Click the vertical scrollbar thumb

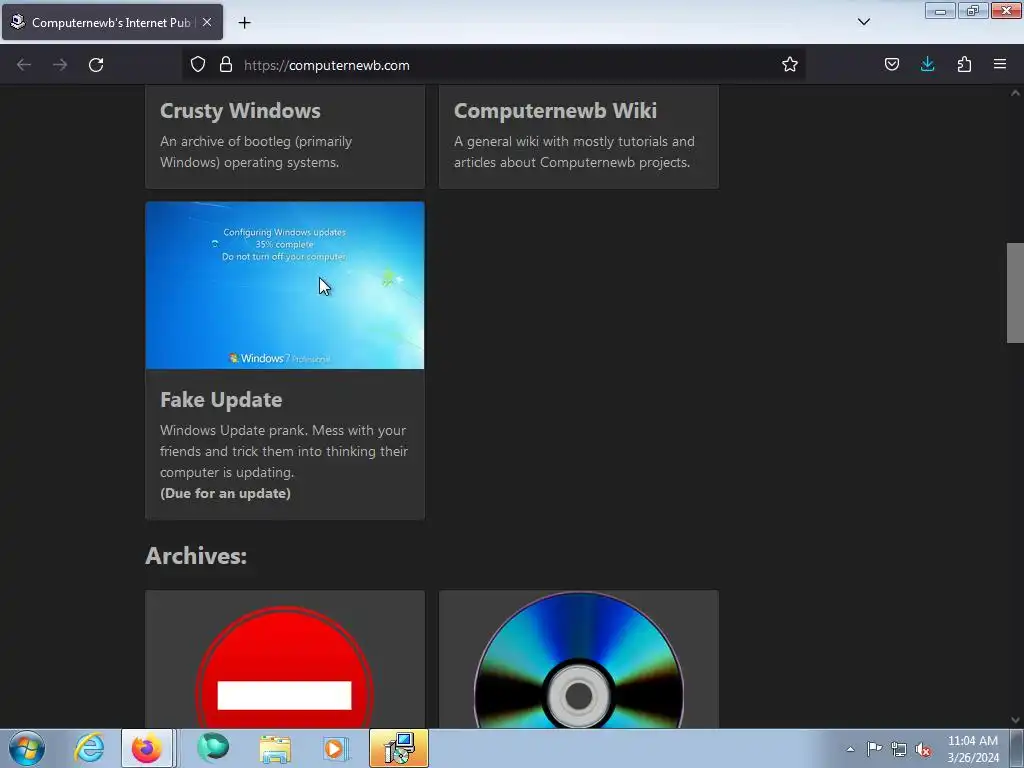pyautogui.click(x=1015, y=293)
